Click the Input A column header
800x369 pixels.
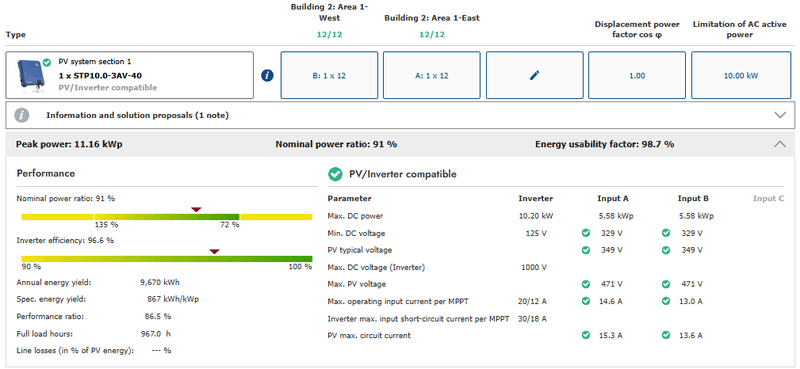click(613, 199)
